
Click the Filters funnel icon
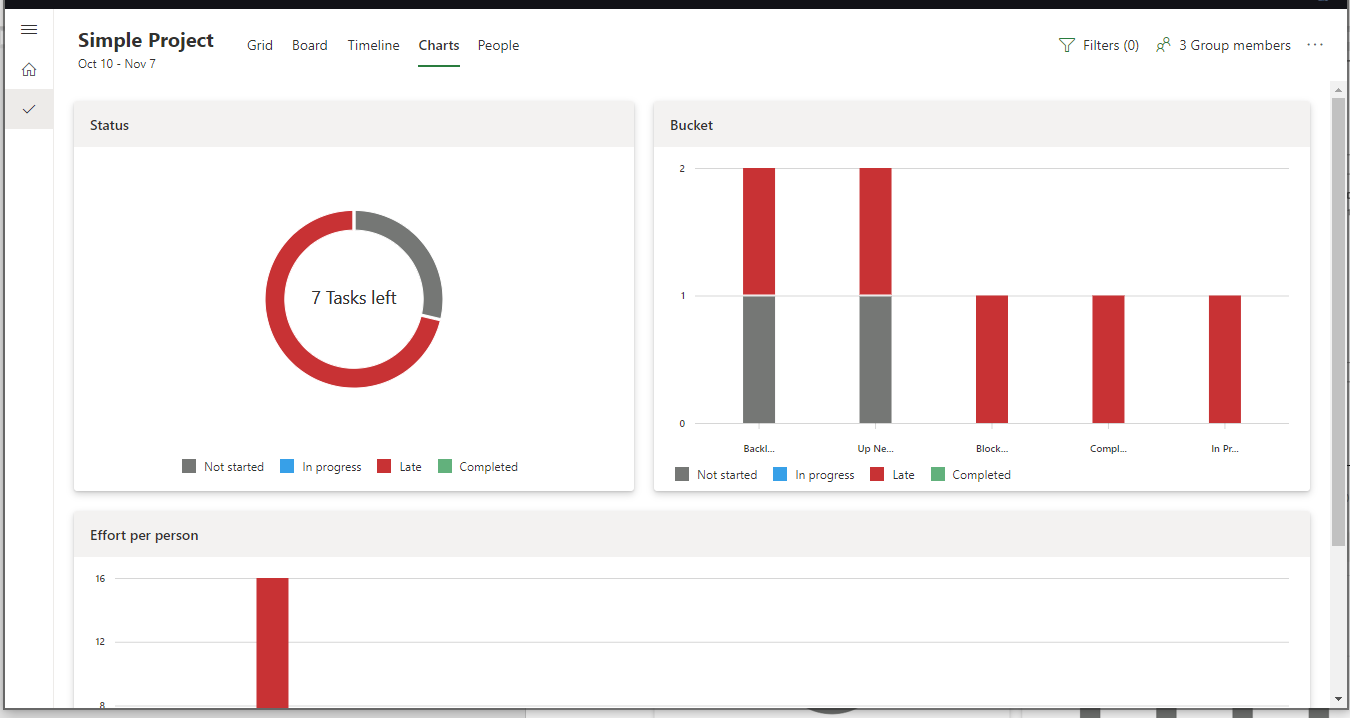tap(1067, 45)
